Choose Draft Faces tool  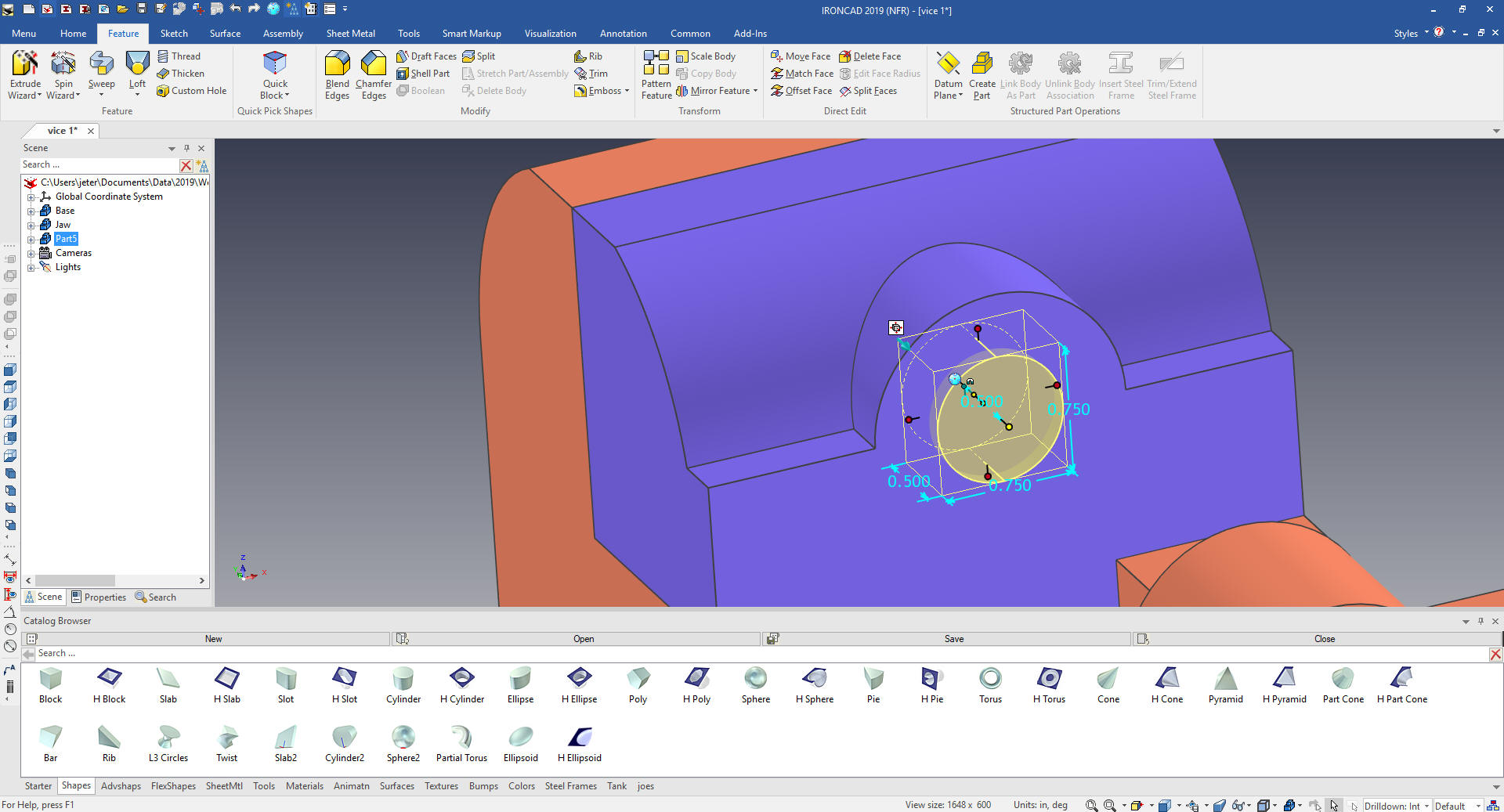[x=426, y=56]
